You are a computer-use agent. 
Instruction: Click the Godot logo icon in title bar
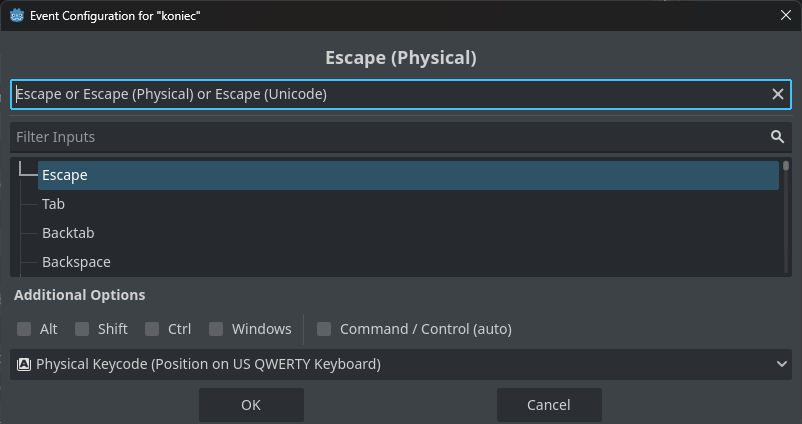pyautogui.click(x=16, y=16)
